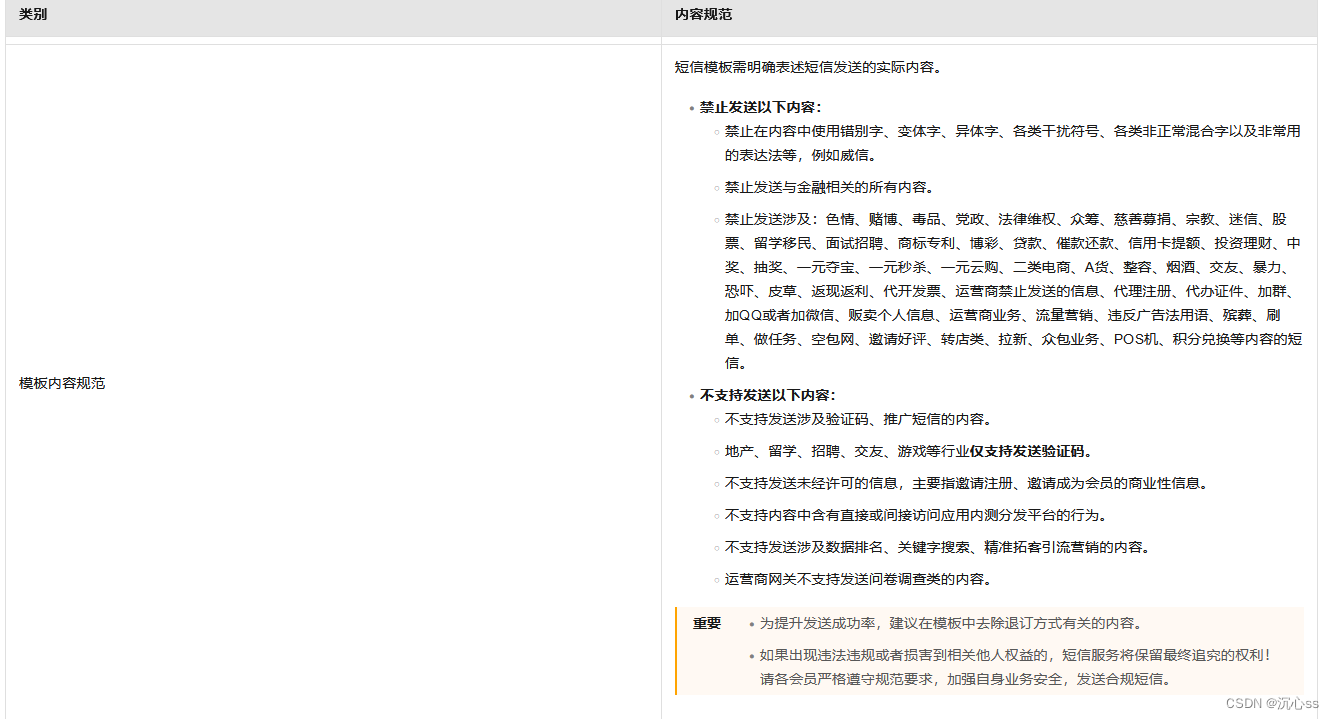
Task: Click the note 为提升发送成功率
Action: point(951,623)
